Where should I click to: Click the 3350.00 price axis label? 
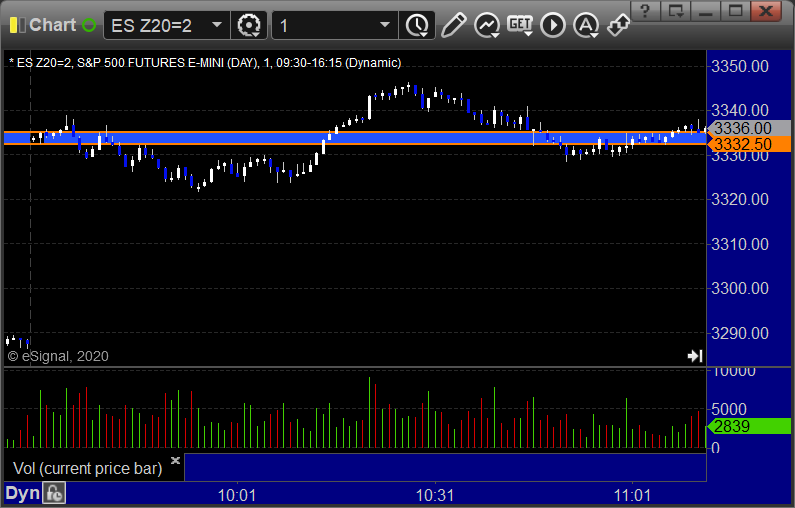click(x=740, y=66)
